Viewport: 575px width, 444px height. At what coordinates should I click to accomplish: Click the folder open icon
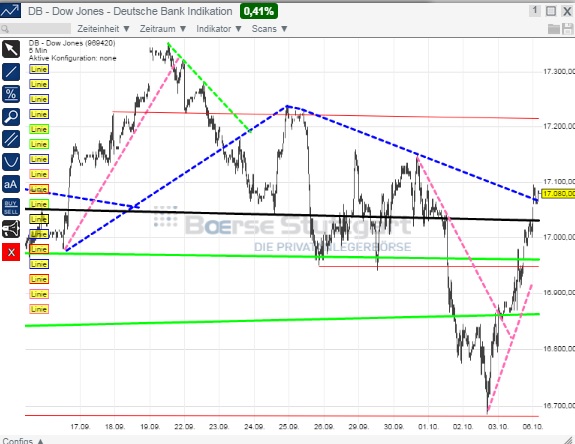click(x=553, y=29)
